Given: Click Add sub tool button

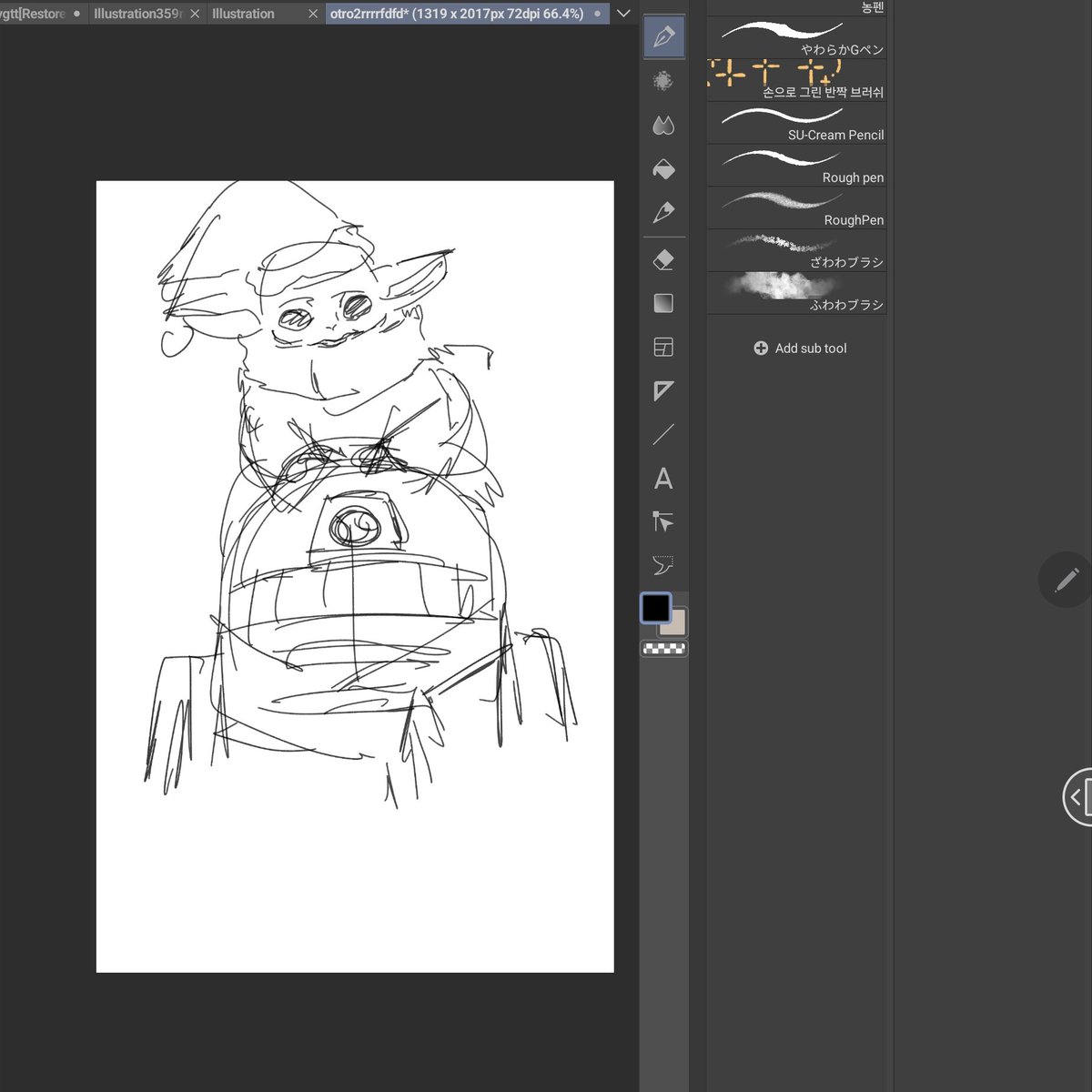Looking at the screenshot, I should tap(800, 349).
